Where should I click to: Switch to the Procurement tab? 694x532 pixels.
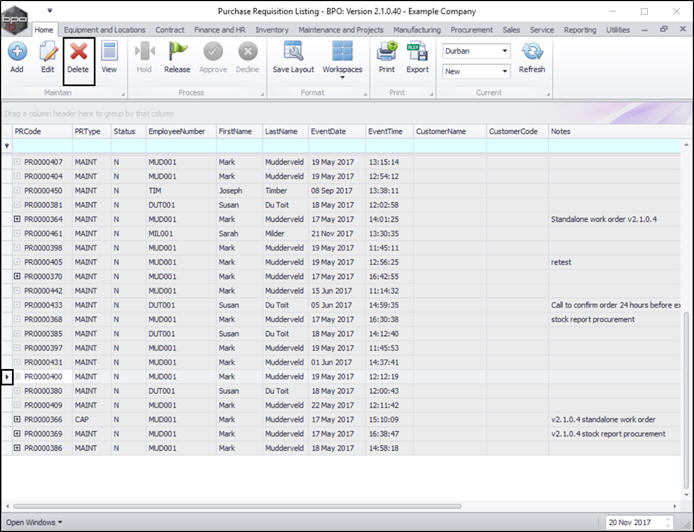click(472, 30)
